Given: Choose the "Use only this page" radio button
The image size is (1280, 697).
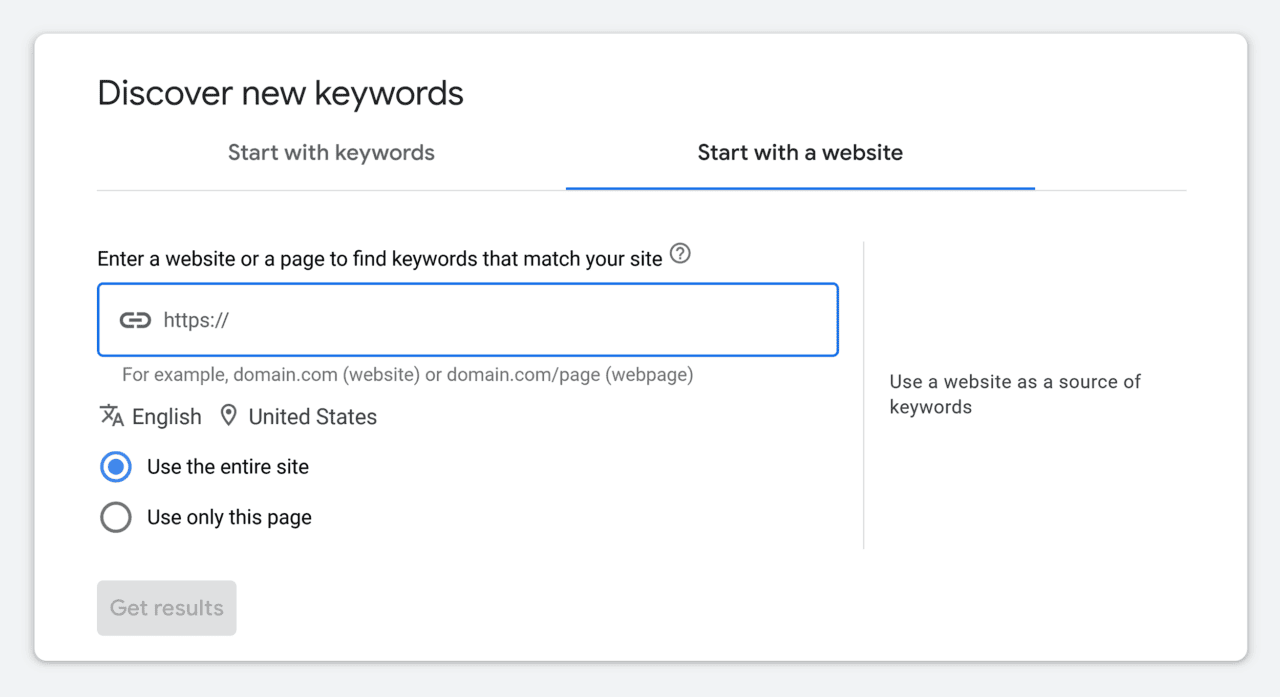Looking at the screenshot, I should pyautogui.click(x=115, y=517).
